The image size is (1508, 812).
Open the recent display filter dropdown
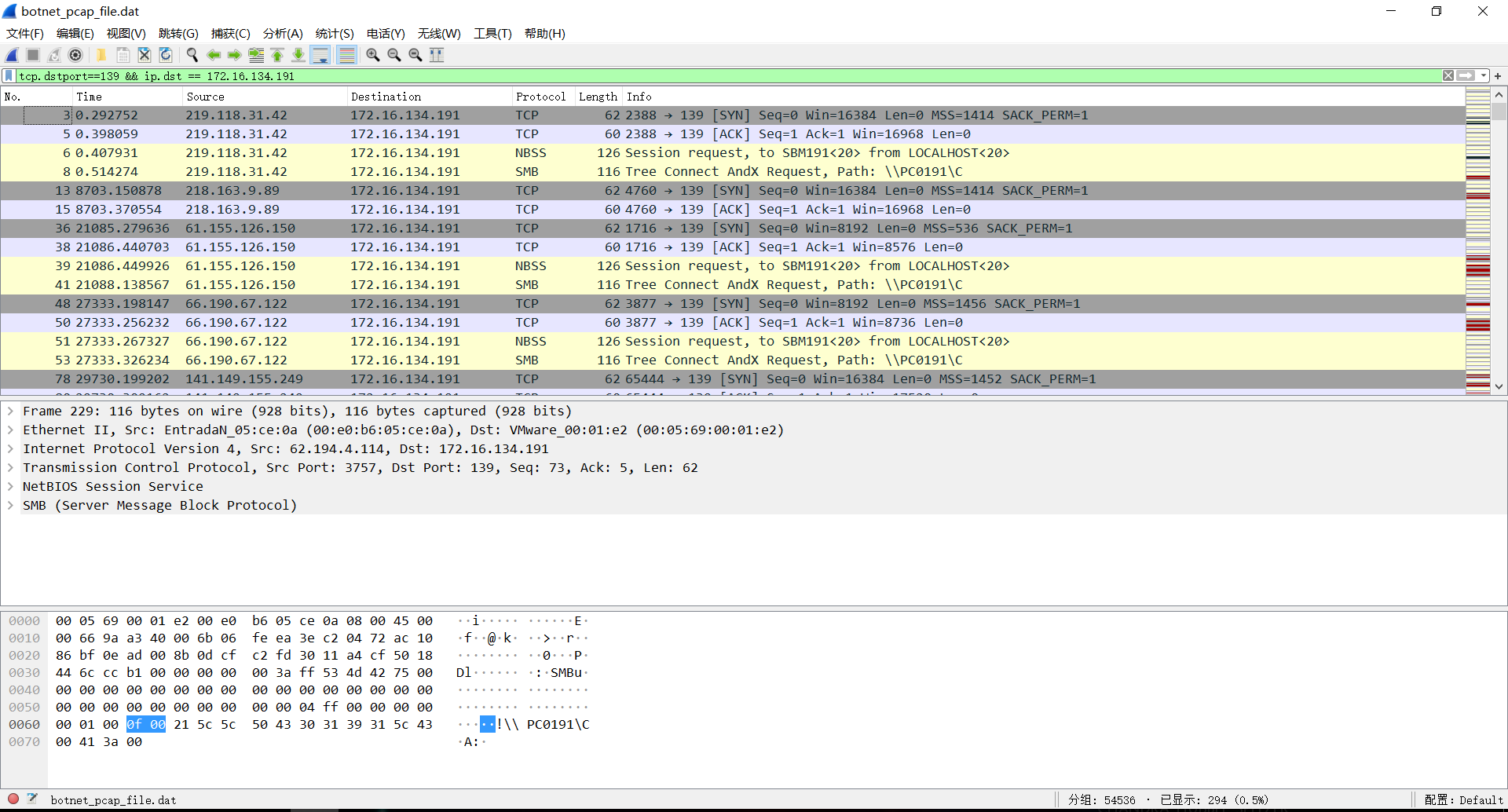[1484, 76]
